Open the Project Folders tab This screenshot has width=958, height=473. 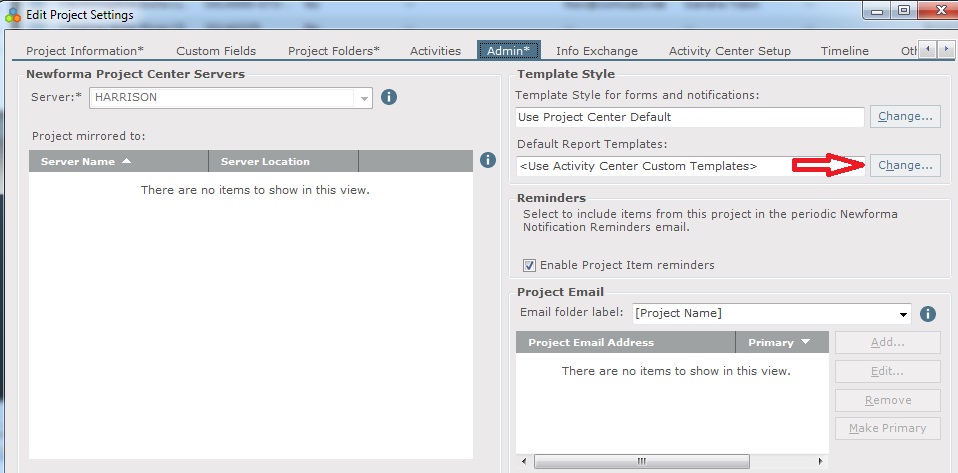click(x=334, y=51)
